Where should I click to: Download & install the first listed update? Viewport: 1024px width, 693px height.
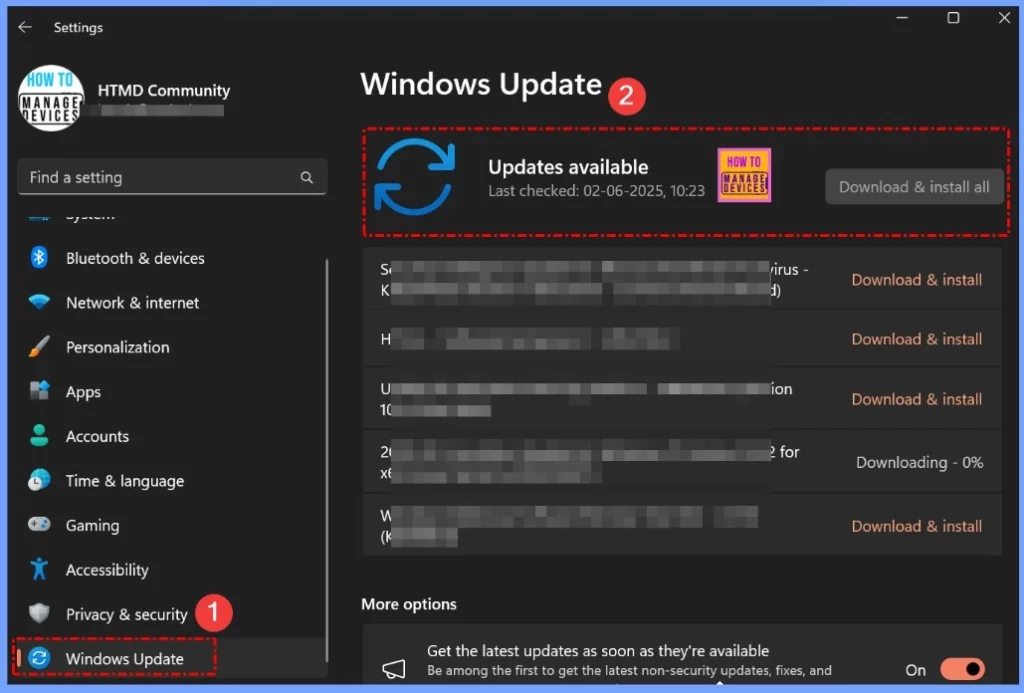pos(916,280)
